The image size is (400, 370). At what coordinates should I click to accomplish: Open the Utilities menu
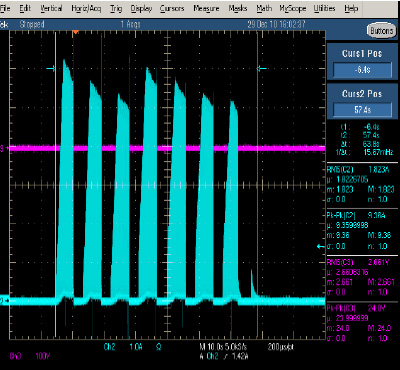click(325, 9)
